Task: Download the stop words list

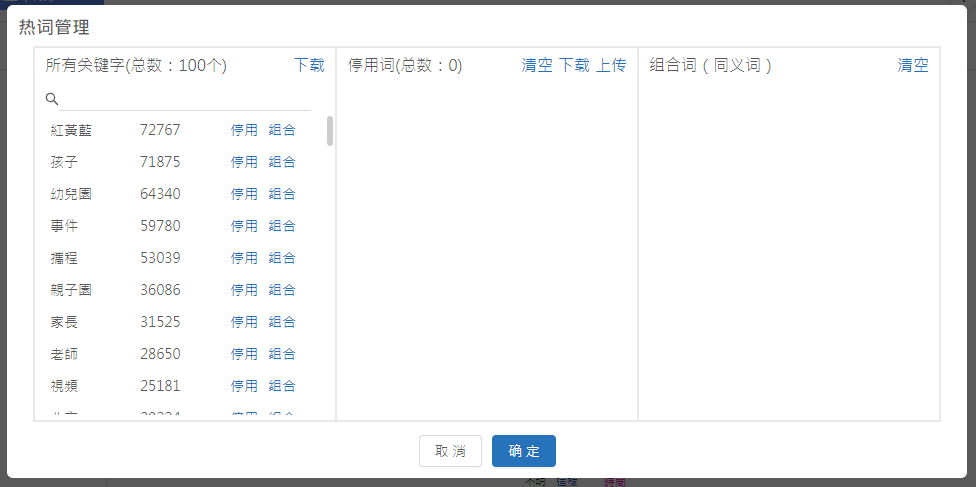Action: coord(574,65)
